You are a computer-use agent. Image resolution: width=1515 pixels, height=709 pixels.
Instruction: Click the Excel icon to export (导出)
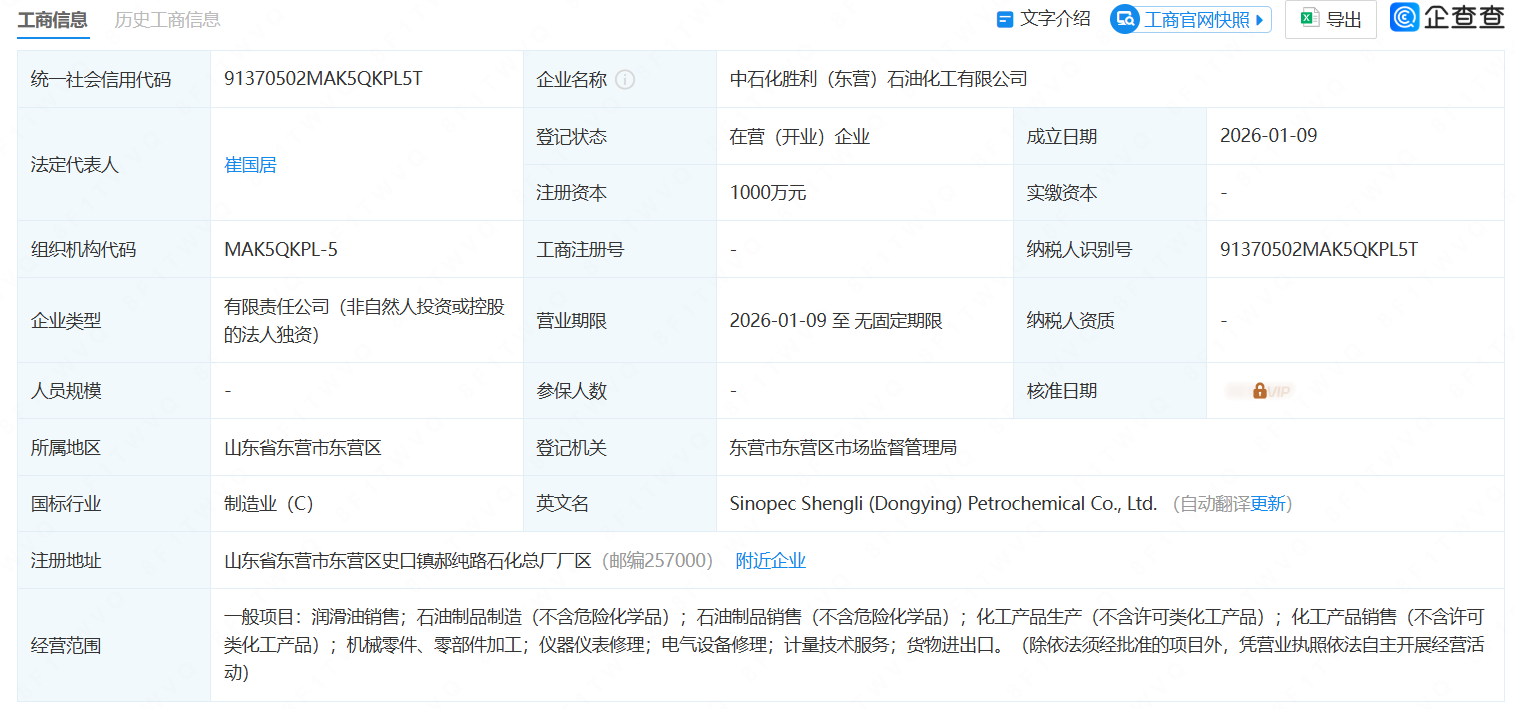1308,19
